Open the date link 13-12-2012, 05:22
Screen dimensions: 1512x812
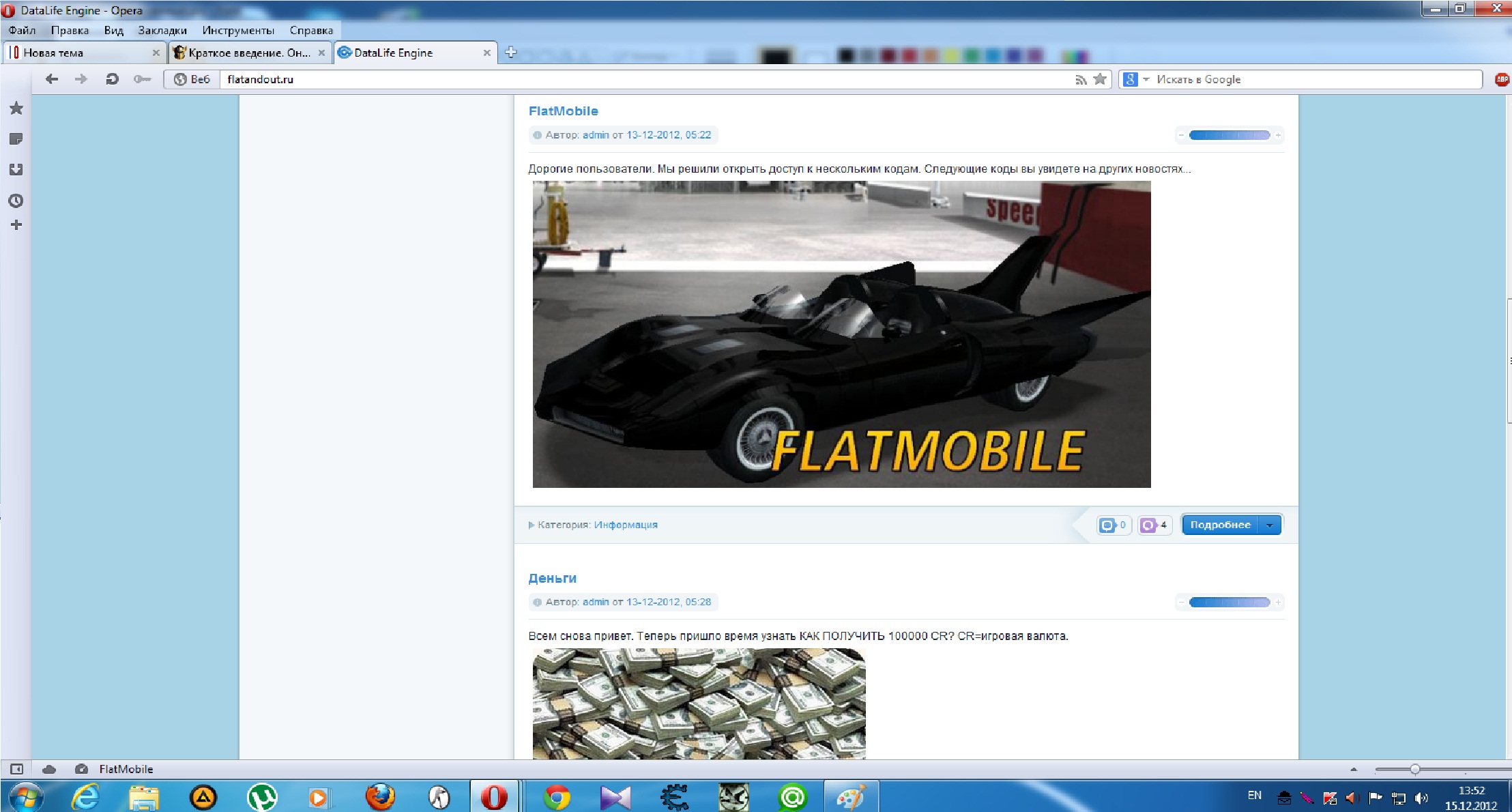click(669, 135)
